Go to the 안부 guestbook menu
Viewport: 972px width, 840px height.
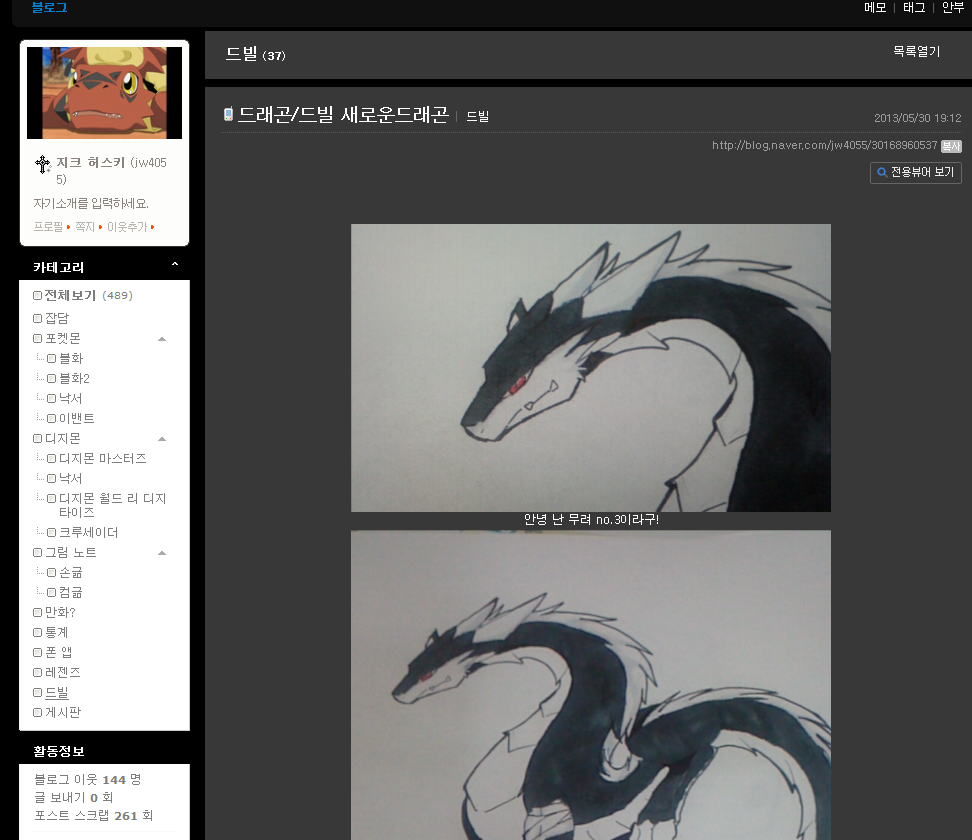pyautogui.click(x=953, y=8)
